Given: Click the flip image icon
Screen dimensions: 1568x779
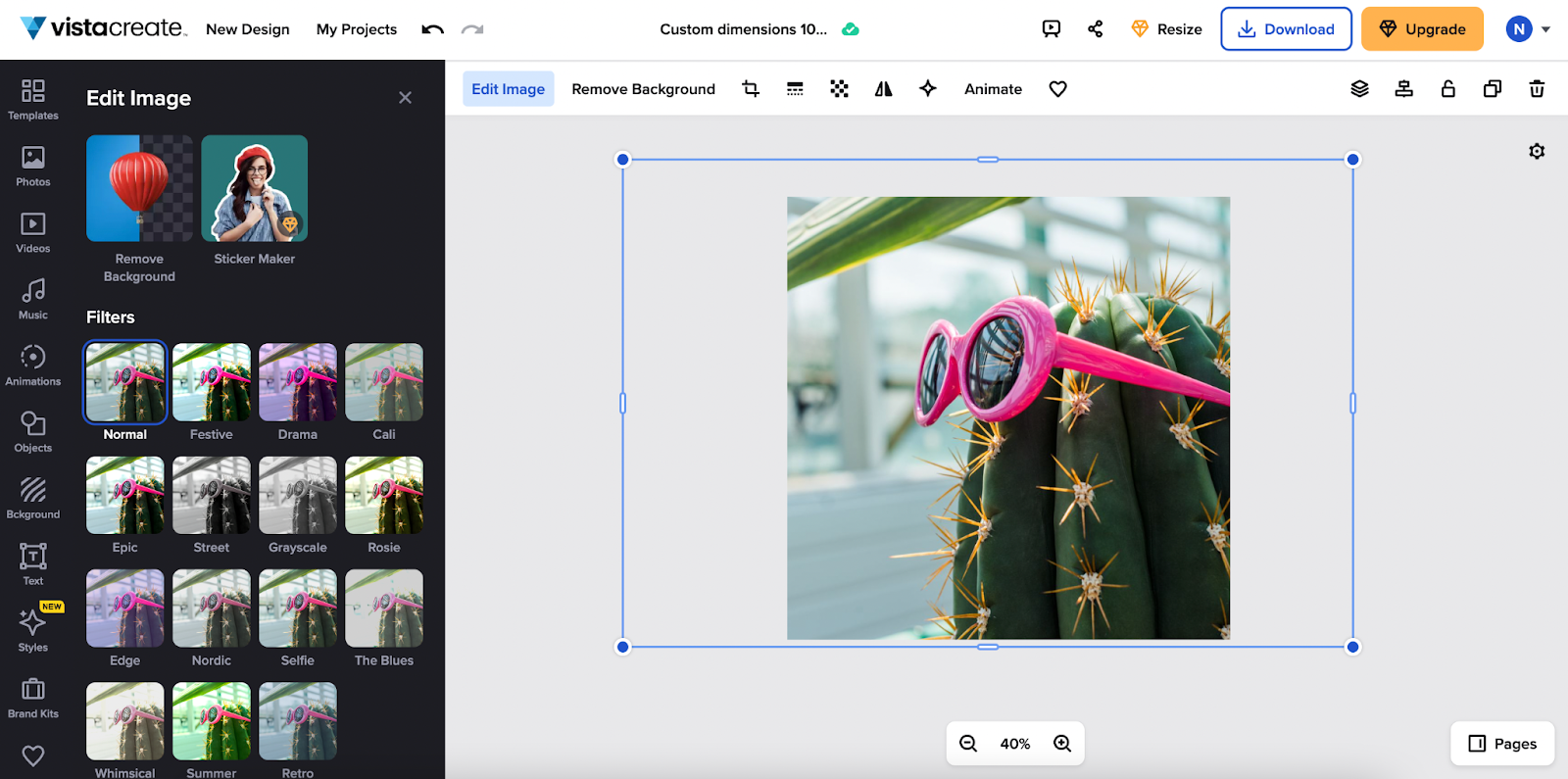Looking at the screenshot, I should pos(883,89).
